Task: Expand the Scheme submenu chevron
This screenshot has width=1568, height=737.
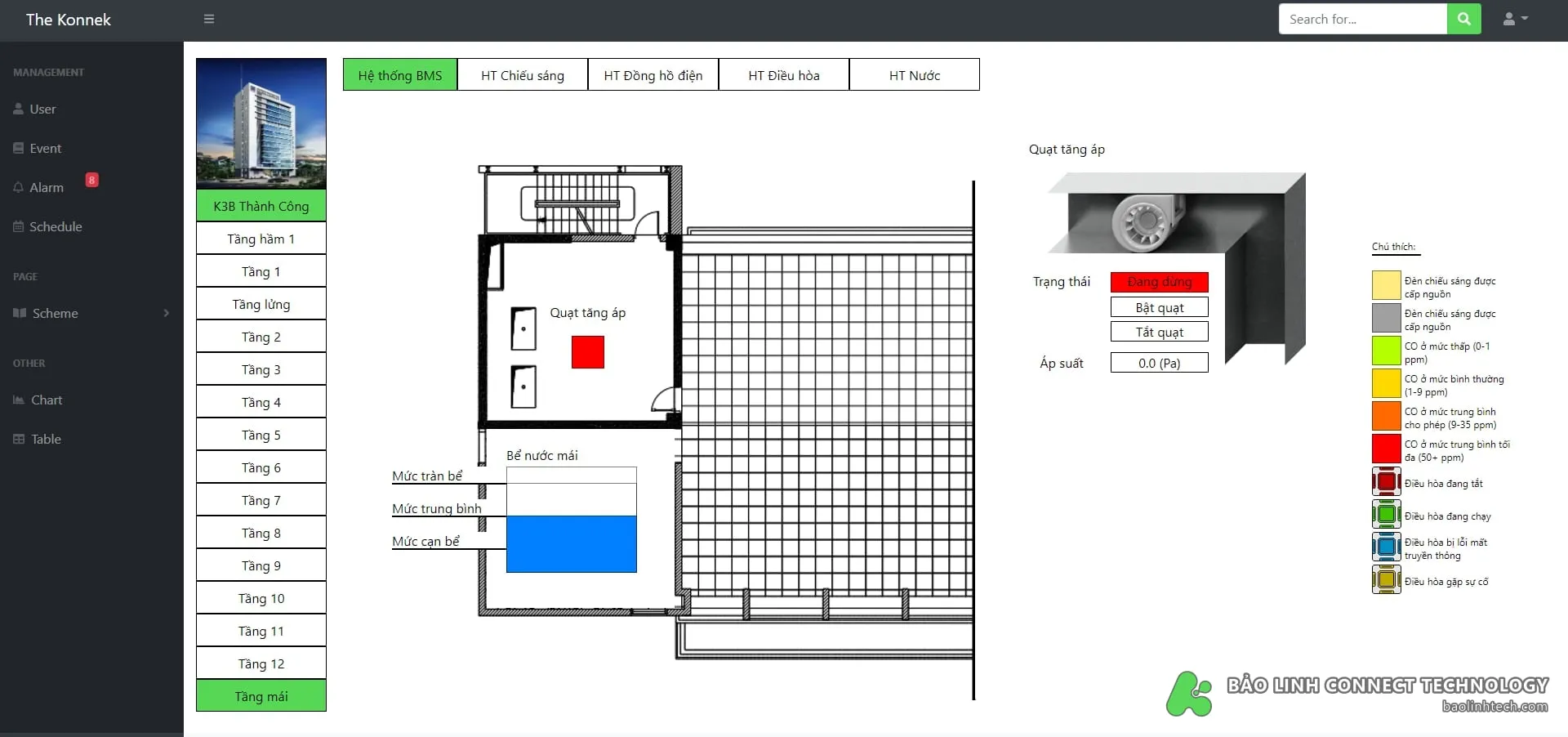Action: click(167, 313)
